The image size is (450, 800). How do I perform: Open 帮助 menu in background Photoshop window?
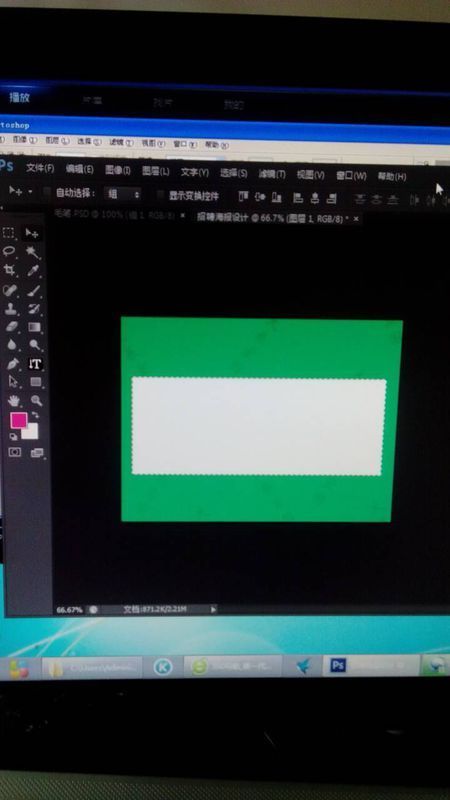[215, 145]
